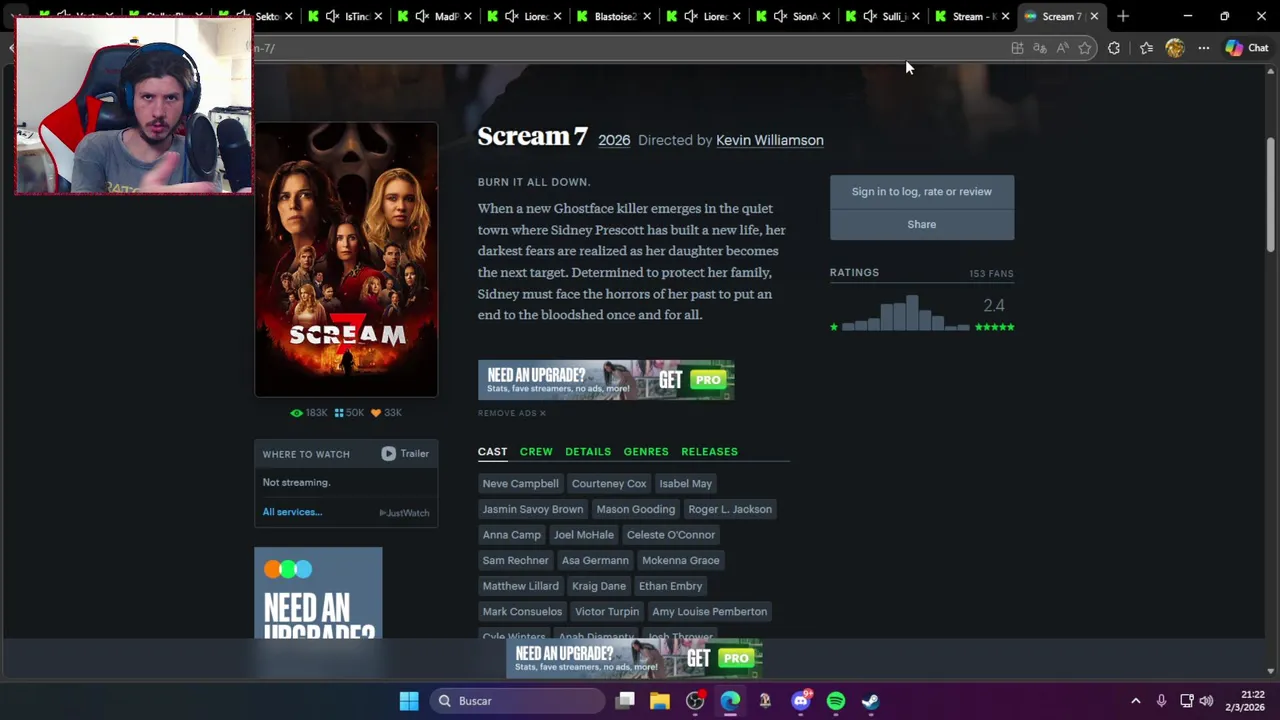The height and width of the screenshot is (720, 1280).
Task: Switch to the Details tab
Action: click(x=588, y=452)
